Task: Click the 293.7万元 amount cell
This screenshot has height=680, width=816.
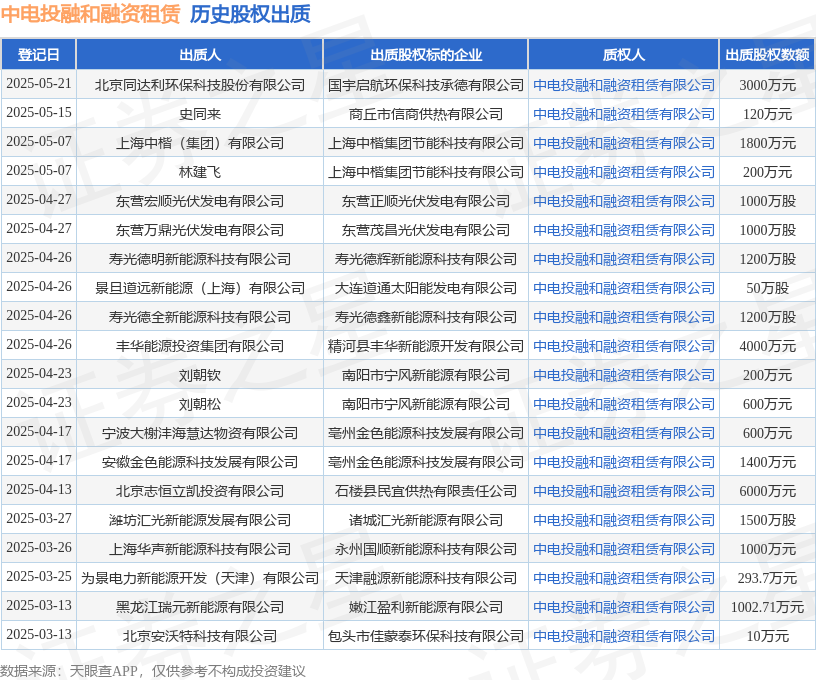Action: point(768,578)
